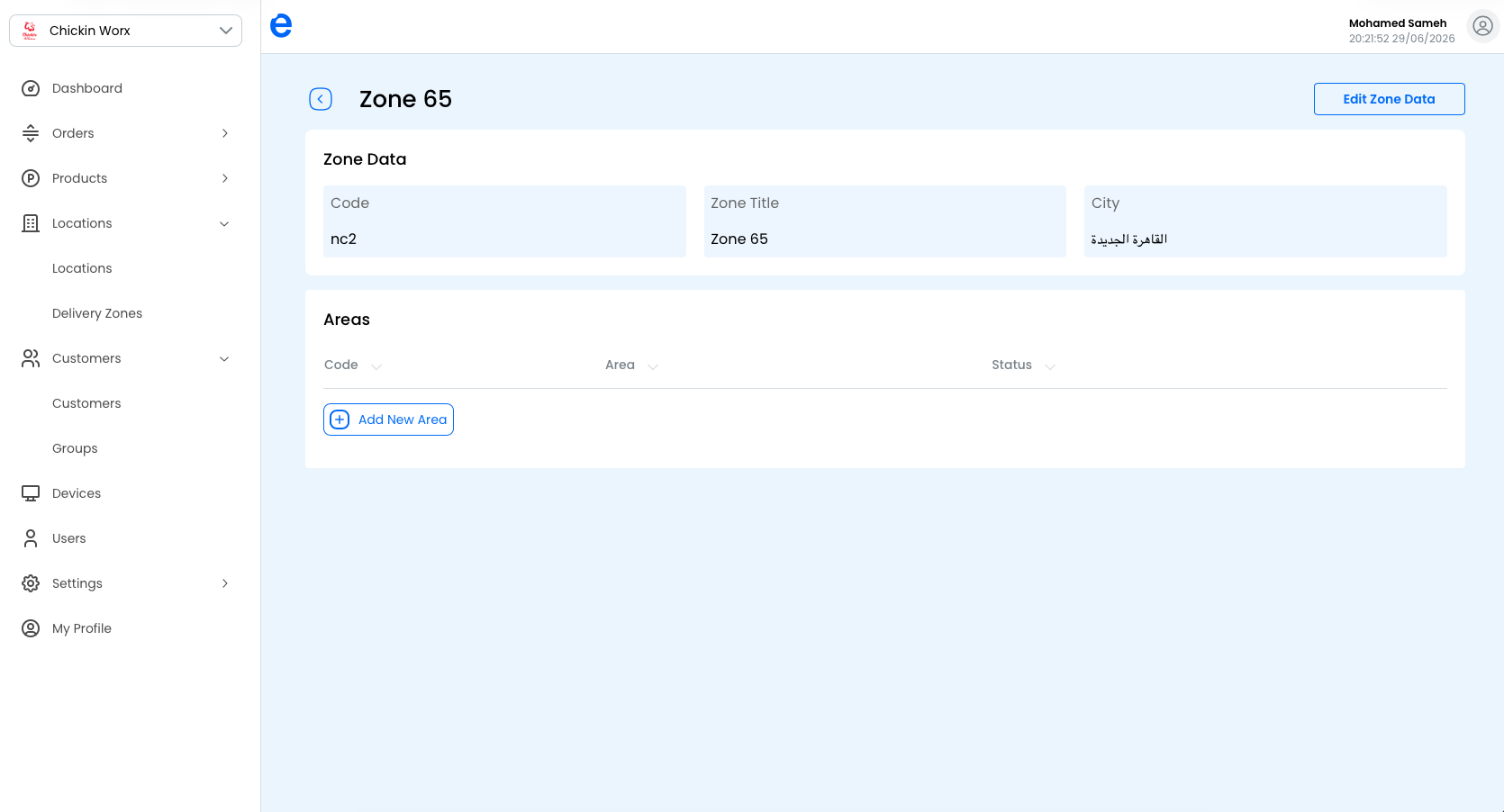Click the Chickin Worx brand logo
This screenshot has height=812, width=1504.
click(x=30, y=31)
